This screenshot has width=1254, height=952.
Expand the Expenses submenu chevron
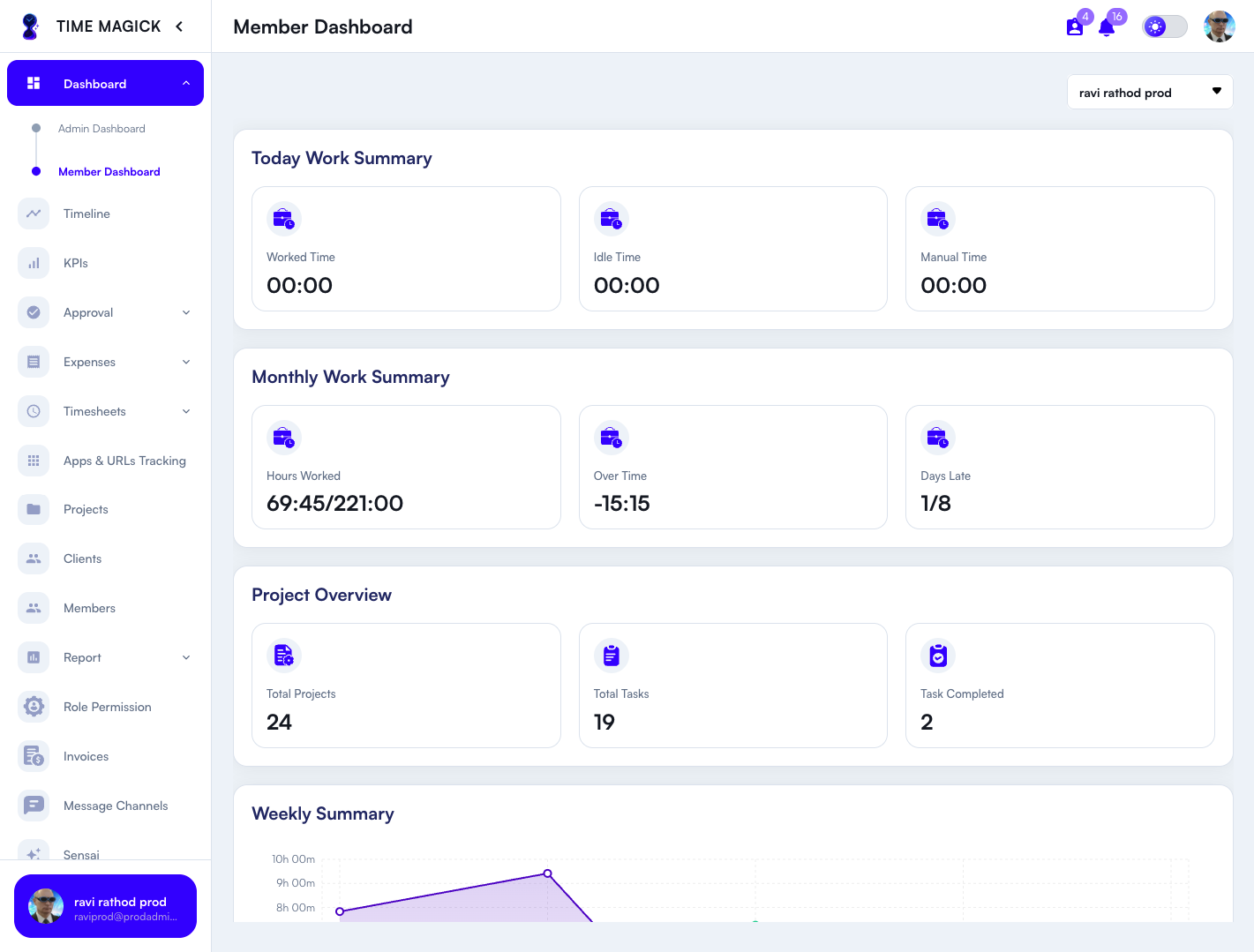pyautogui.click(x=186, y=362)
